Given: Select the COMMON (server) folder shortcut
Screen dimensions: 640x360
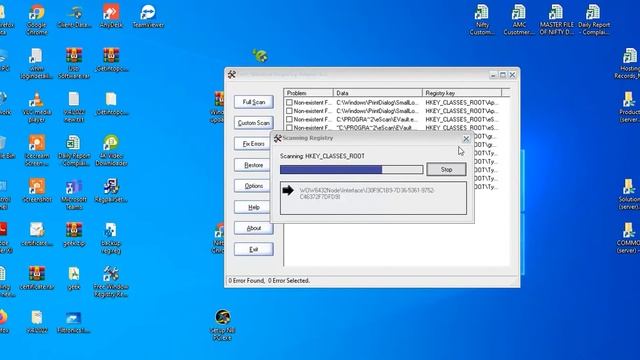Looking at the screenshot, I should coord(629,238).
